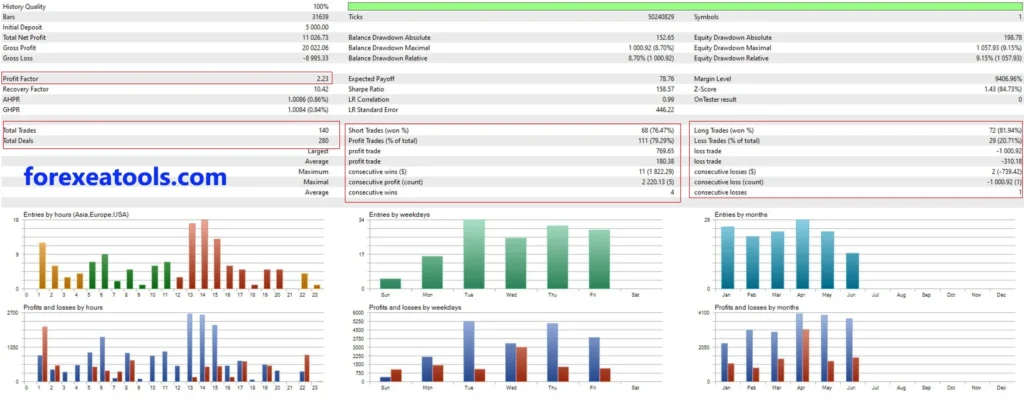Image resolution: width=1024 pixels, height=402 pixels.
Task: Click the Sharpe Ratio value 158.57
Action: pos(665,89)
